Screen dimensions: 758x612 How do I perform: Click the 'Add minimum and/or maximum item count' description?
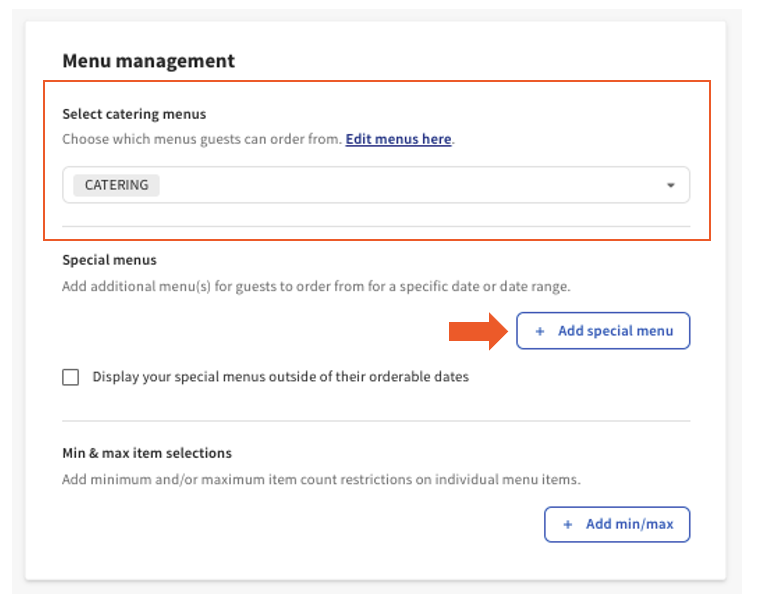pos(321,479)
